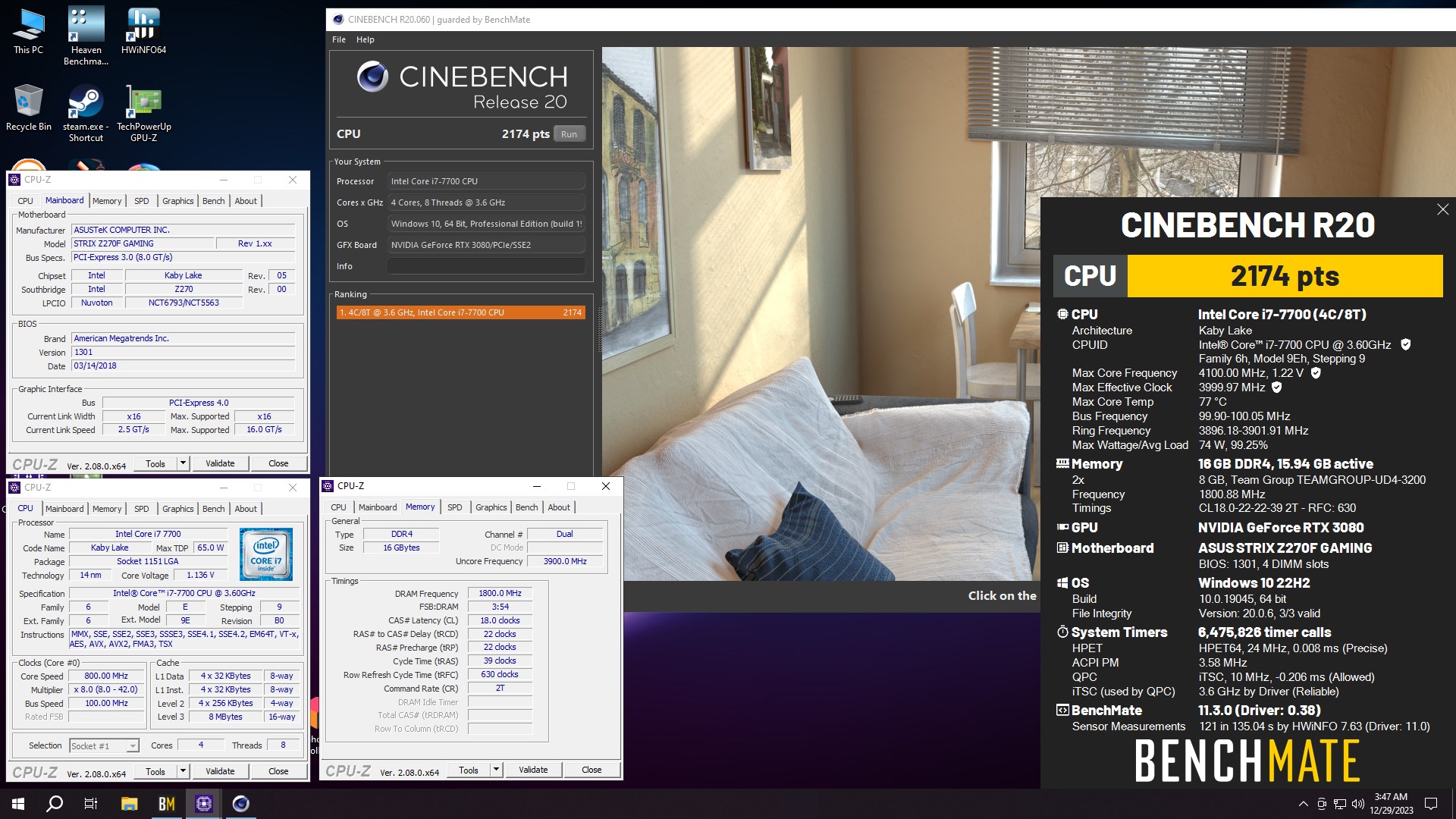The width and height of the screenshot is (1456, 819).
Task: Click Validate in the Mainboard CPU-Z window
Action: tap(220, 463)
